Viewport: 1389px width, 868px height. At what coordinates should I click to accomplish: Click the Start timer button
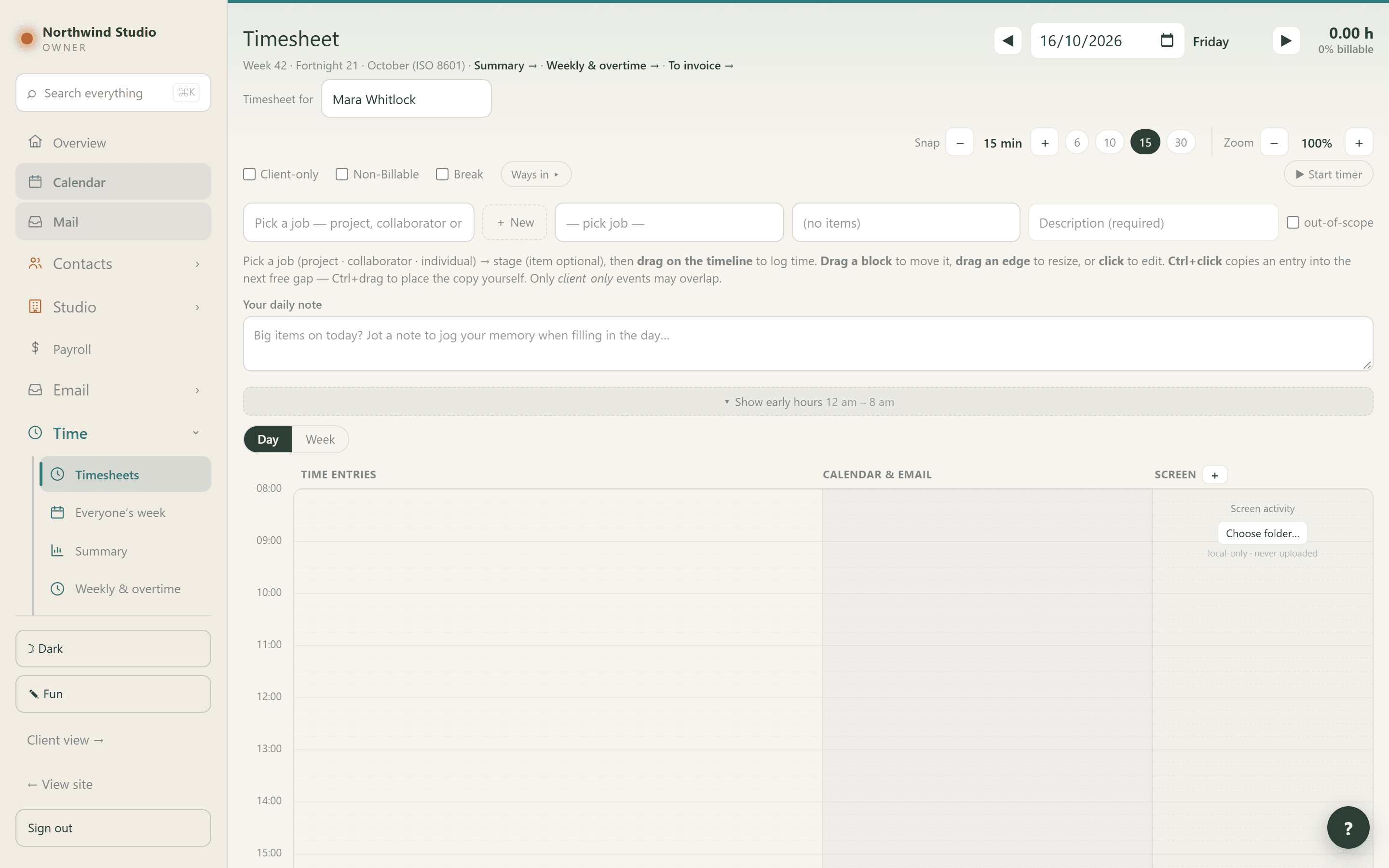pyautogui.click(x=1328, y=174)
